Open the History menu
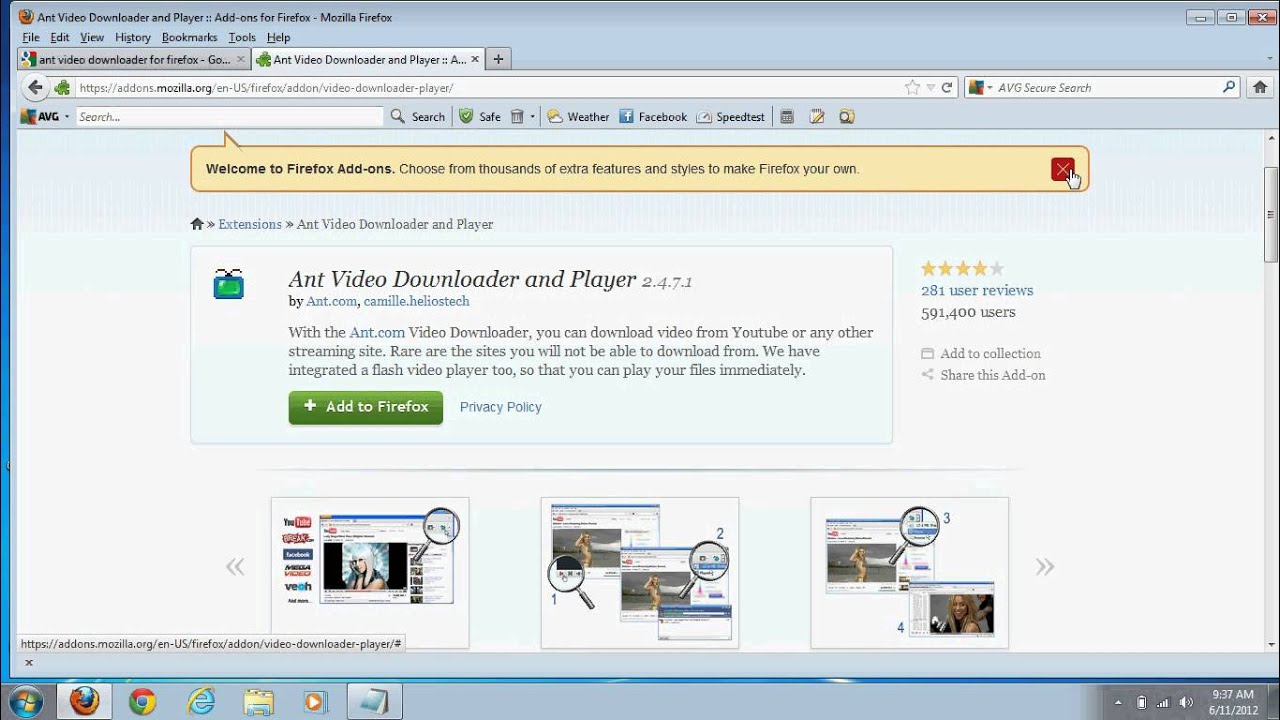 pos(133,37)
